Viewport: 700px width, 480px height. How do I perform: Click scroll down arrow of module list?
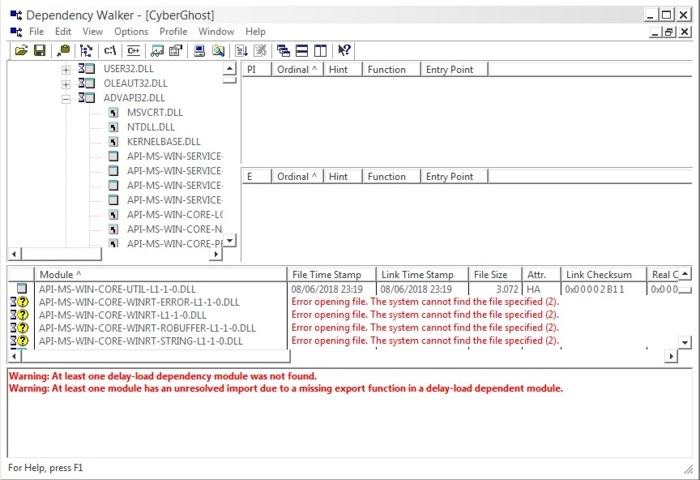(685, 342)
